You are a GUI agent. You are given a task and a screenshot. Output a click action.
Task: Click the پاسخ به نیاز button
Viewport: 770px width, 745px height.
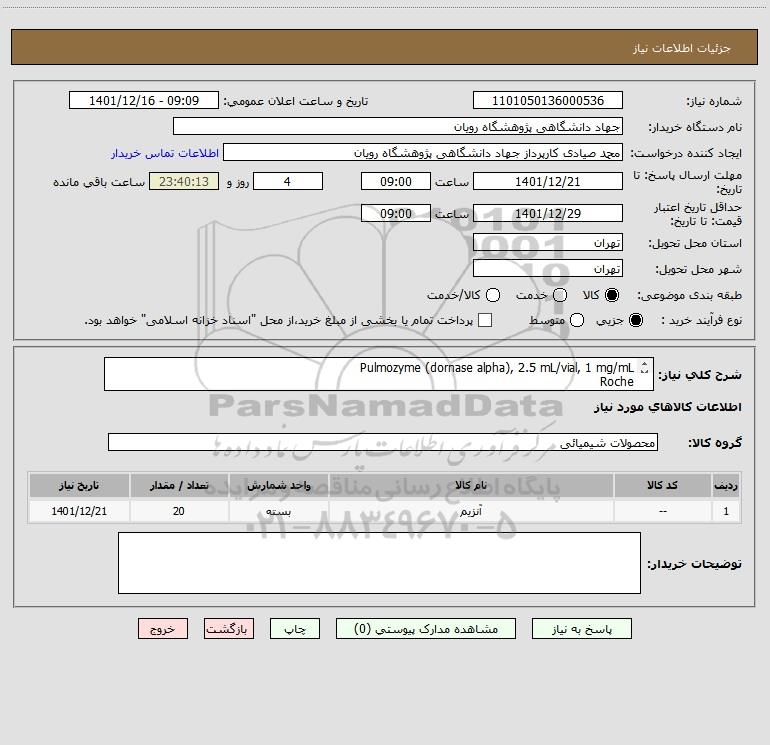click(581, 629)
